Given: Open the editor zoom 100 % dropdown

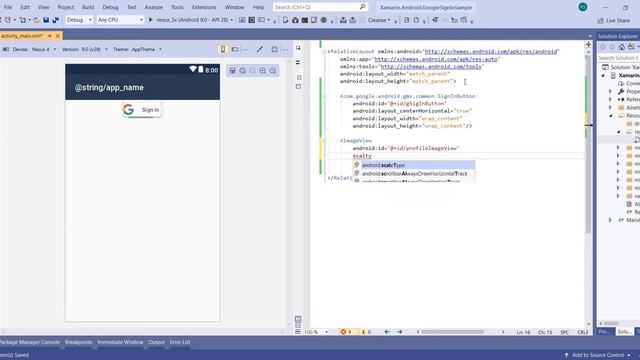Looking at the screenshot, I should 316,332.
